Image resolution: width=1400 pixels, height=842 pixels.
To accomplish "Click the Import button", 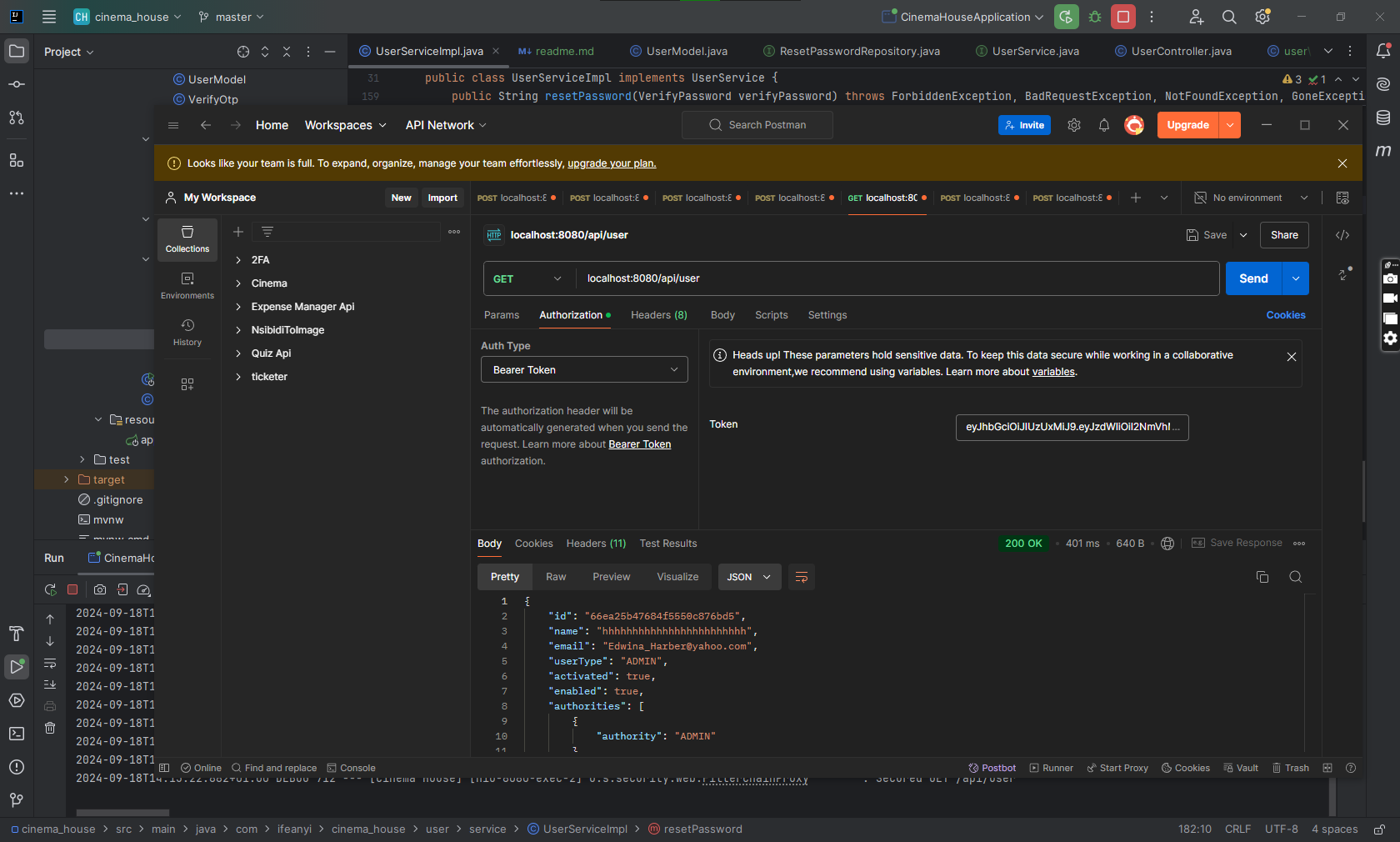I will tap(442, 198).
